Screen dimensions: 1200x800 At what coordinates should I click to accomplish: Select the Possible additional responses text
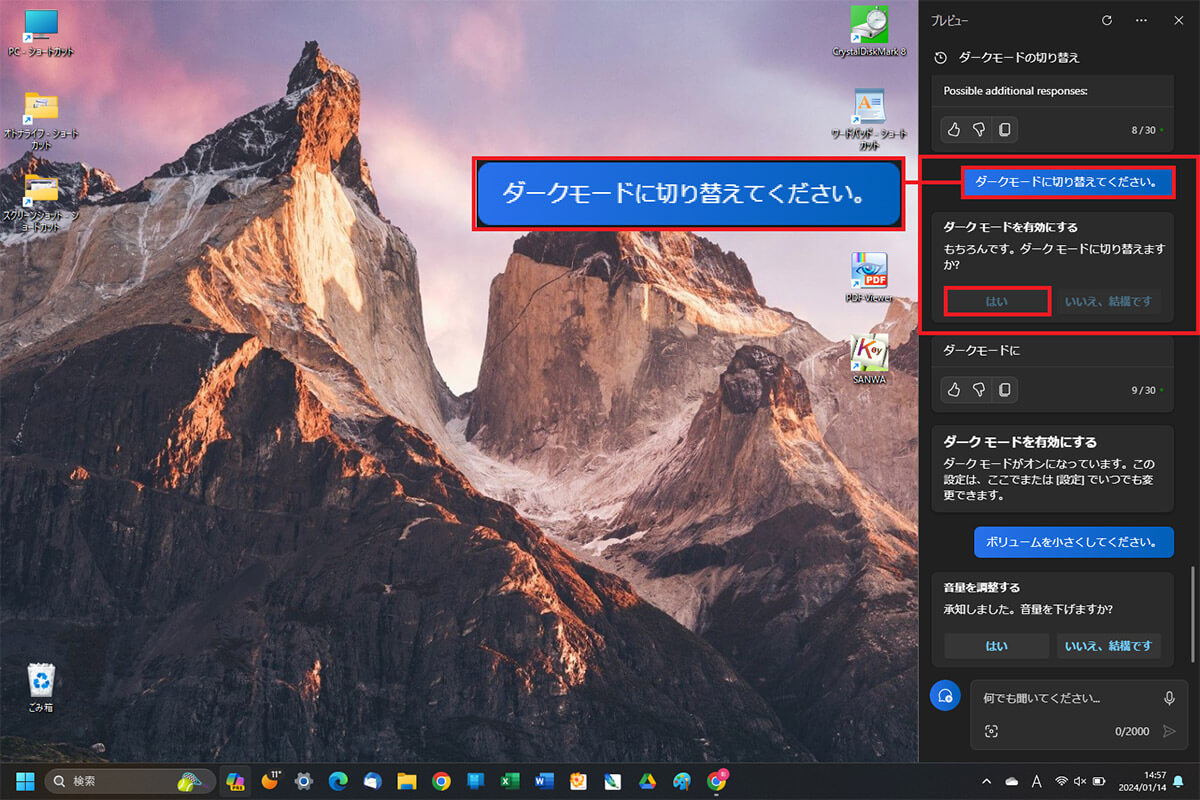[1015, 91]
